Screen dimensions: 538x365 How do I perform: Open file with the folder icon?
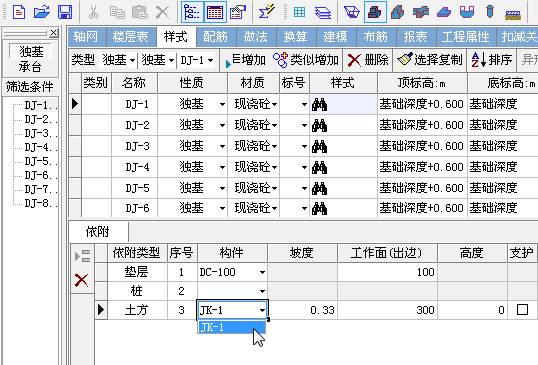click(42, 12)
